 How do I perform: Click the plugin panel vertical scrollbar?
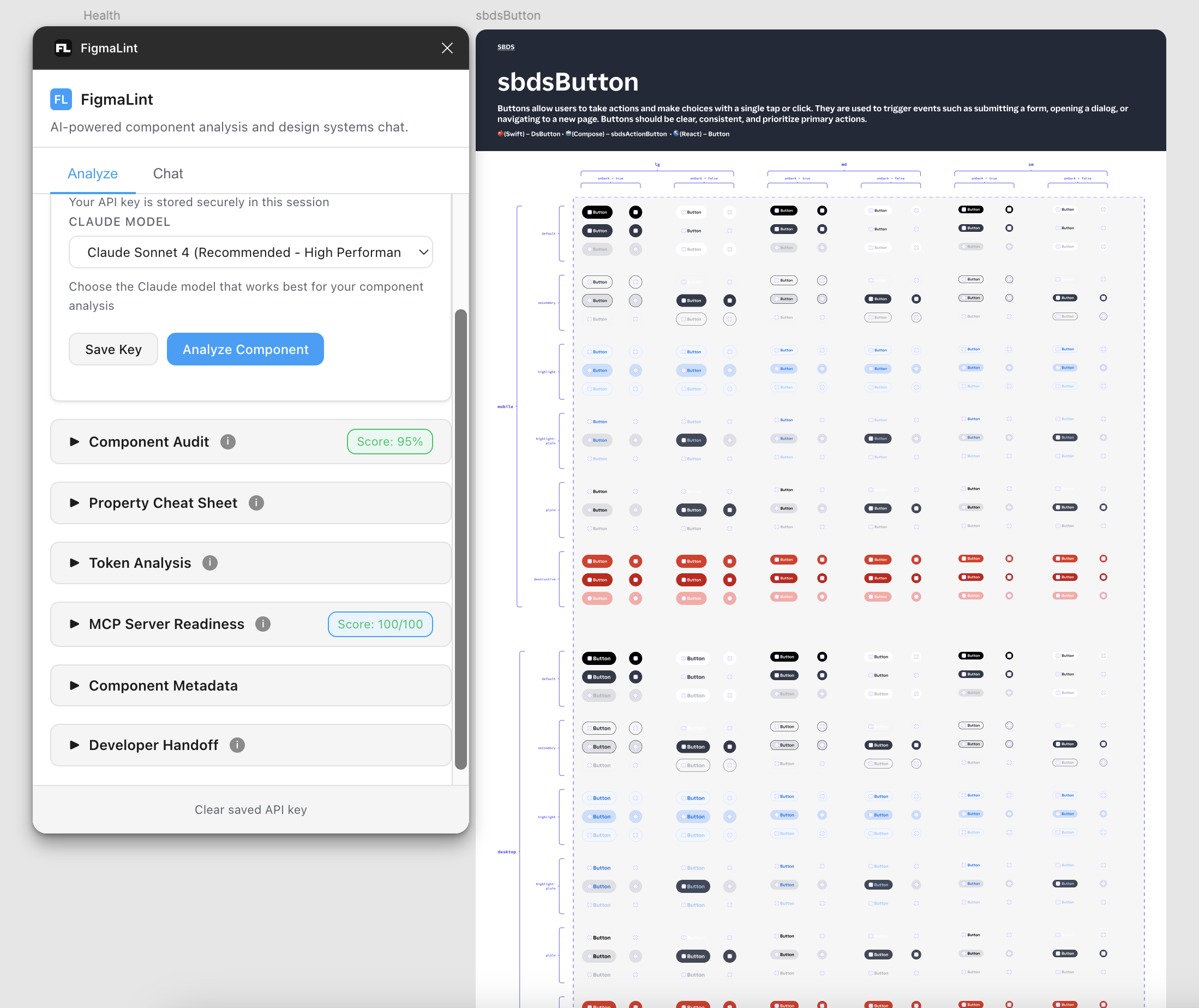(x=460, y=539)
